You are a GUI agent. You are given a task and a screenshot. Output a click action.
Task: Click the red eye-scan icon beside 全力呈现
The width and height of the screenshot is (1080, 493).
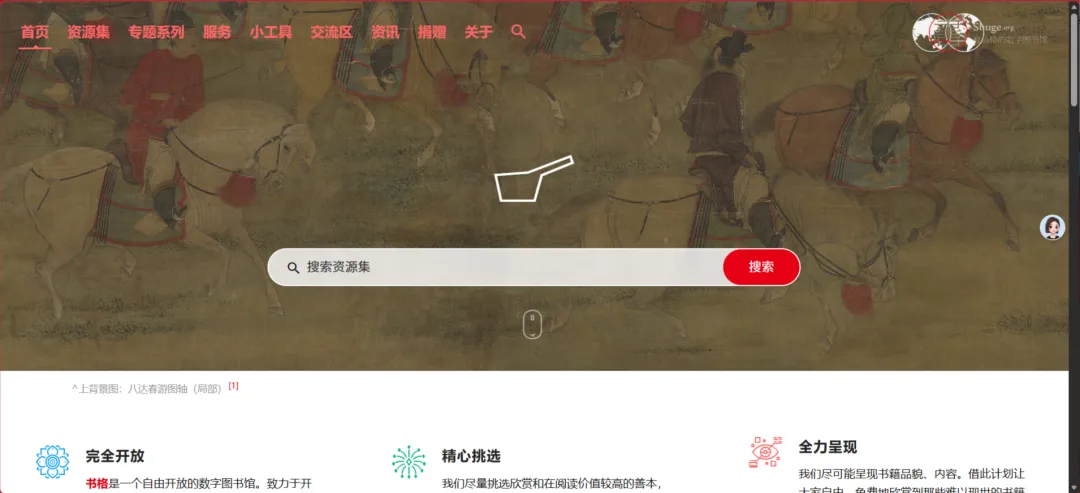click(x=765, y=452)
